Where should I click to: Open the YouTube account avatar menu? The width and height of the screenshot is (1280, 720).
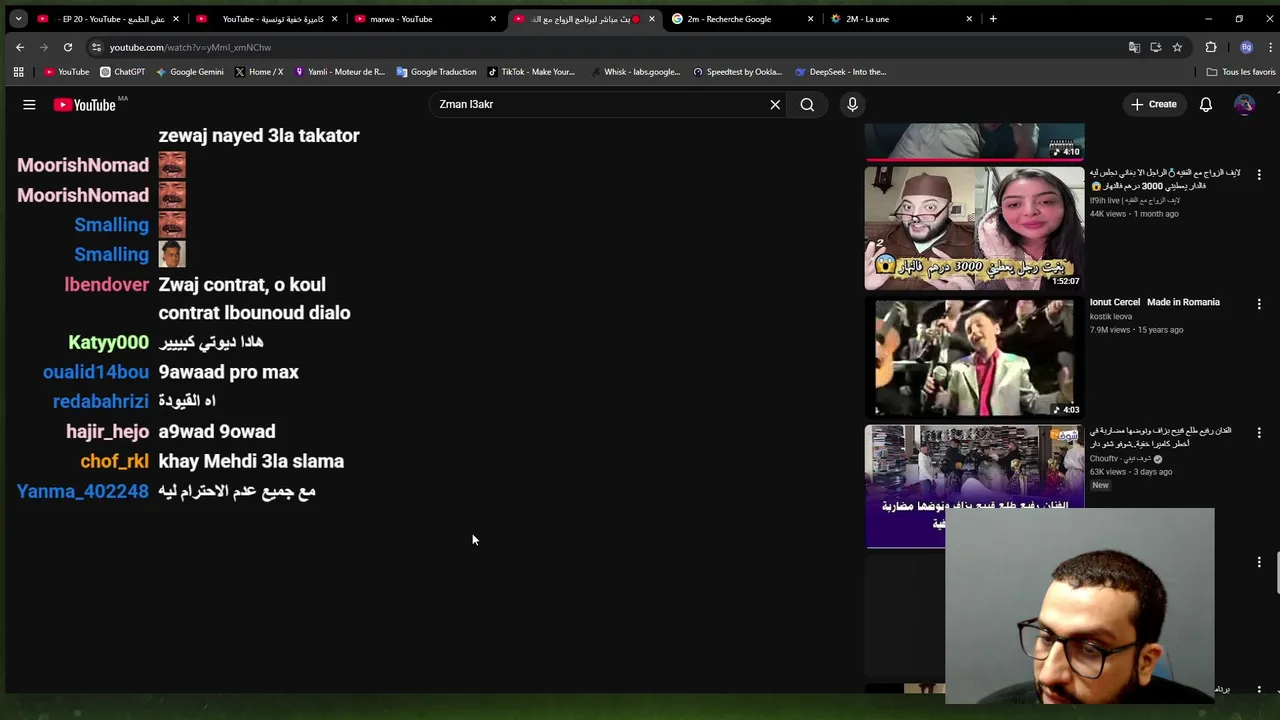[x=1244, y=104]
